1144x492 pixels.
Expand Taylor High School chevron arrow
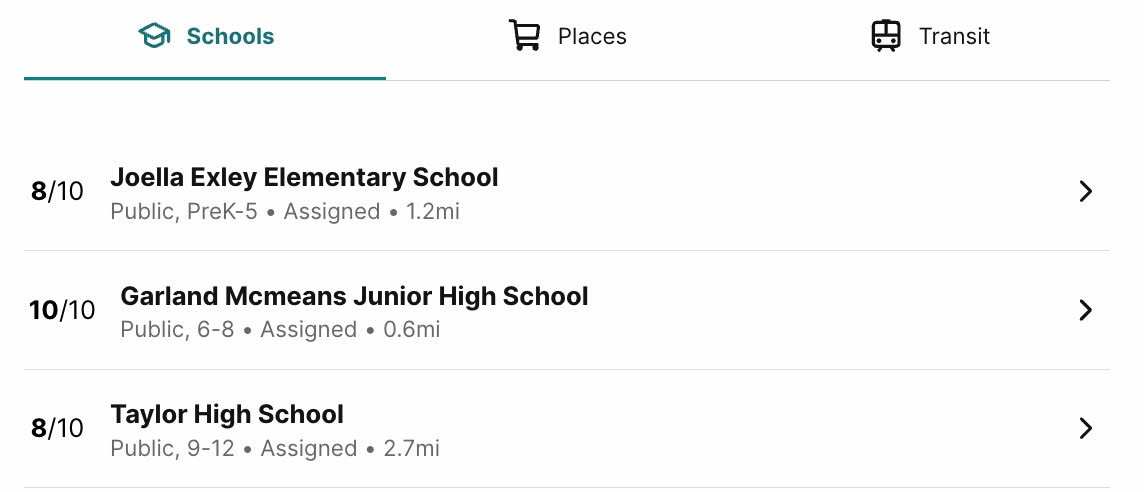point(1086,428)
